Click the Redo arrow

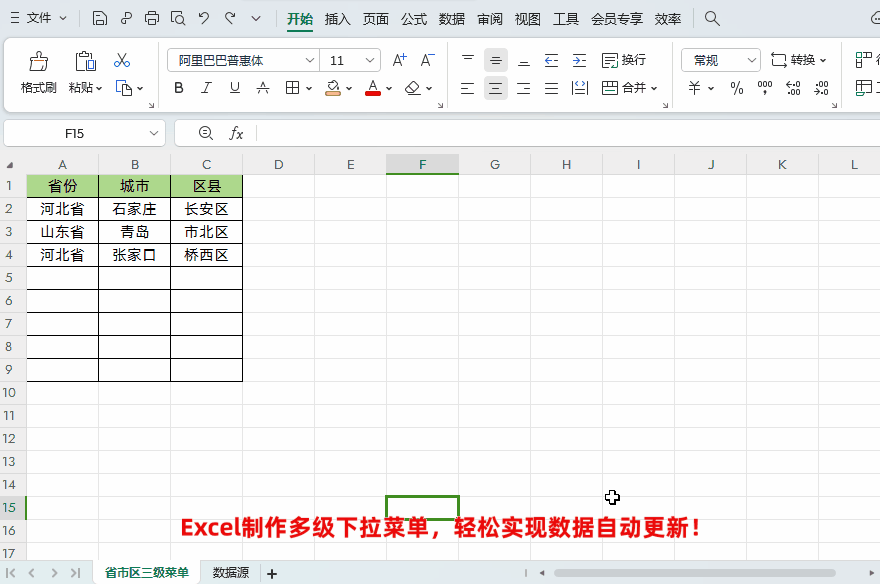(230, 19)
